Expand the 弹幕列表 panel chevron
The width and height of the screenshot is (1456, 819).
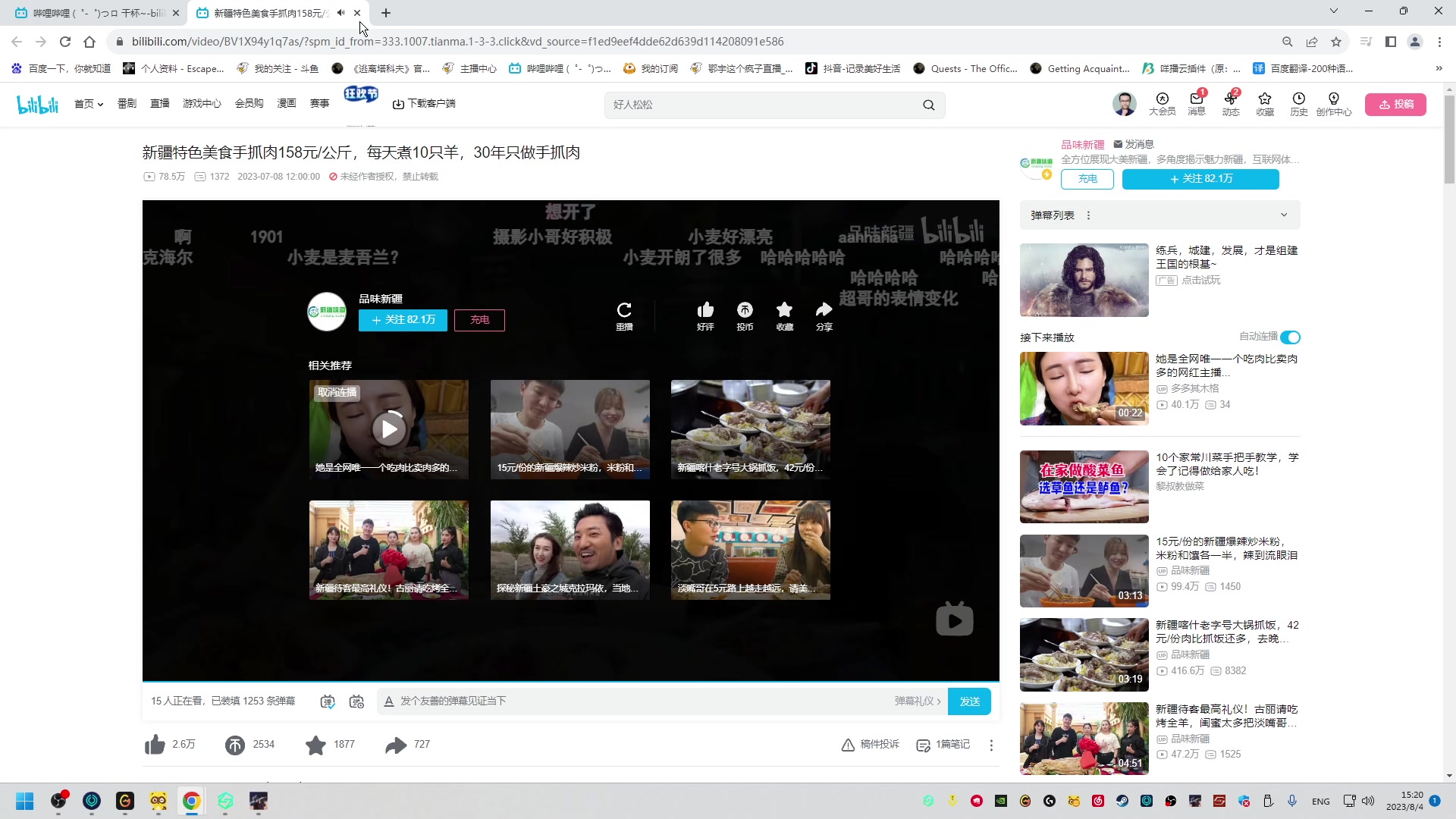click(x=1284, y=215)
